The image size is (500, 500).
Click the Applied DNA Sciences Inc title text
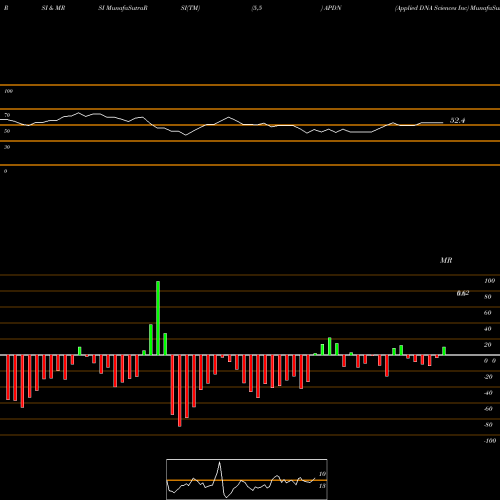click(432, 8)
